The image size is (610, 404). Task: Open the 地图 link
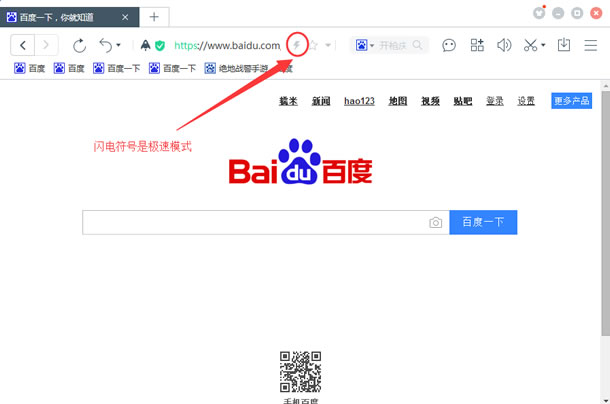[398, 101]
